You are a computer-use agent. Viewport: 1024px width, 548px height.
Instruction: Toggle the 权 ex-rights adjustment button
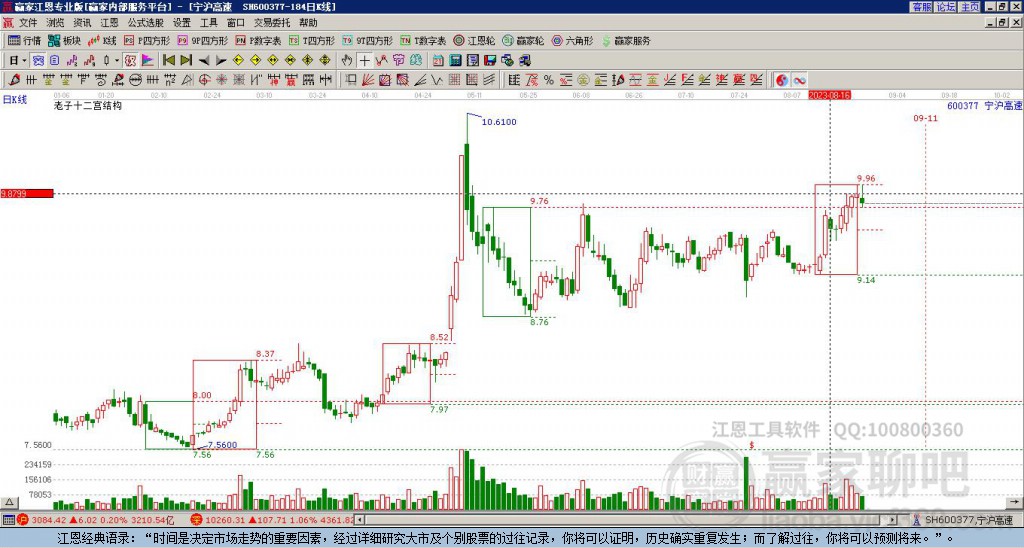[x=130, y=61]
